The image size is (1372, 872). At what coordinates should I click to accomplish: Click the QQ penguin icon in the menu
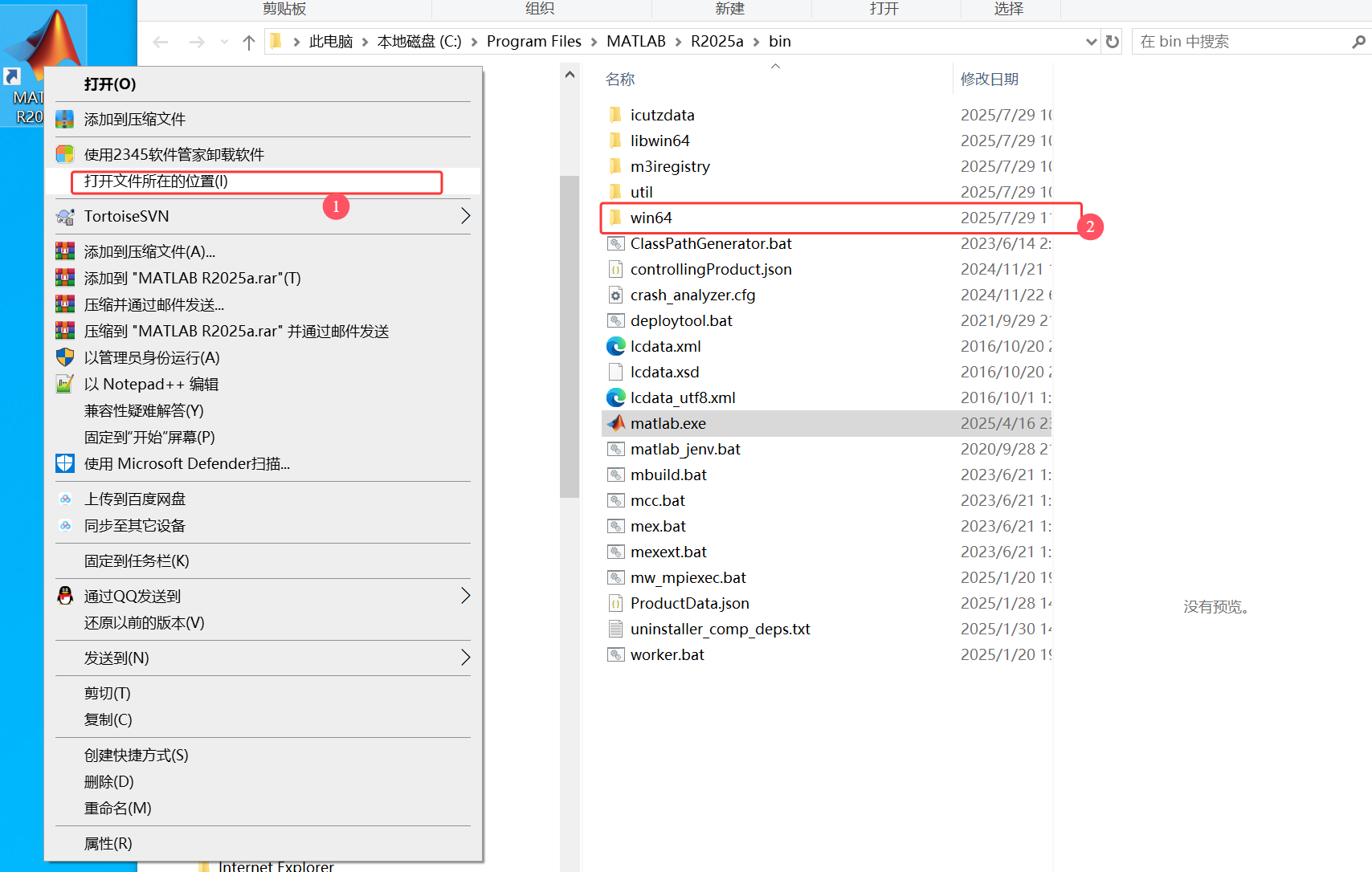click(65, 596)
